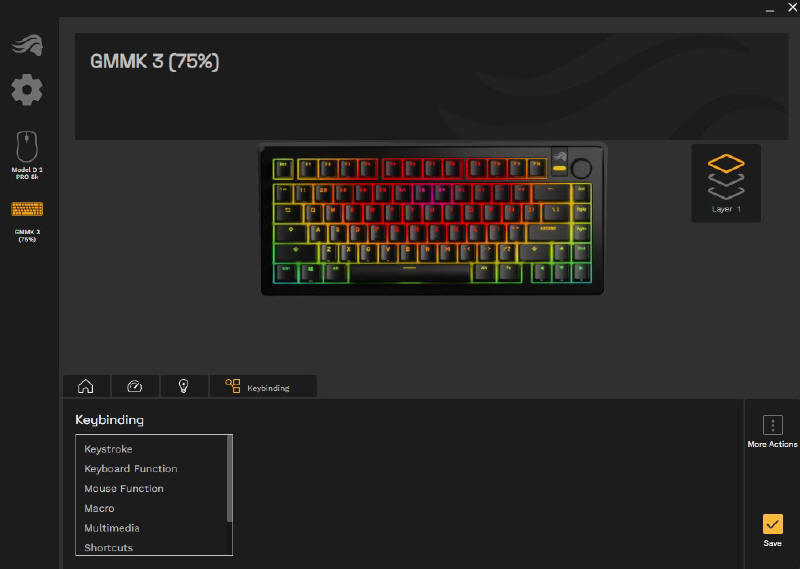Open the lighting bulb tab

pyautogui.click(x=184, y=386)
